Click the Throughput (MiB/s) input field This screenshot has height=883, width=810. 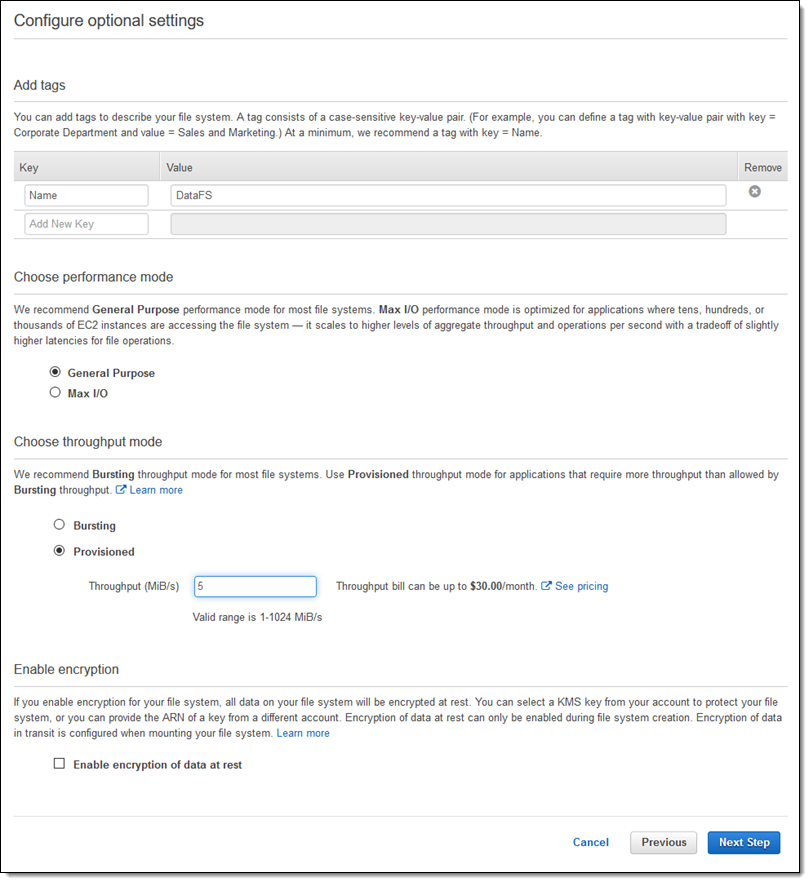[x=255, y=587]
